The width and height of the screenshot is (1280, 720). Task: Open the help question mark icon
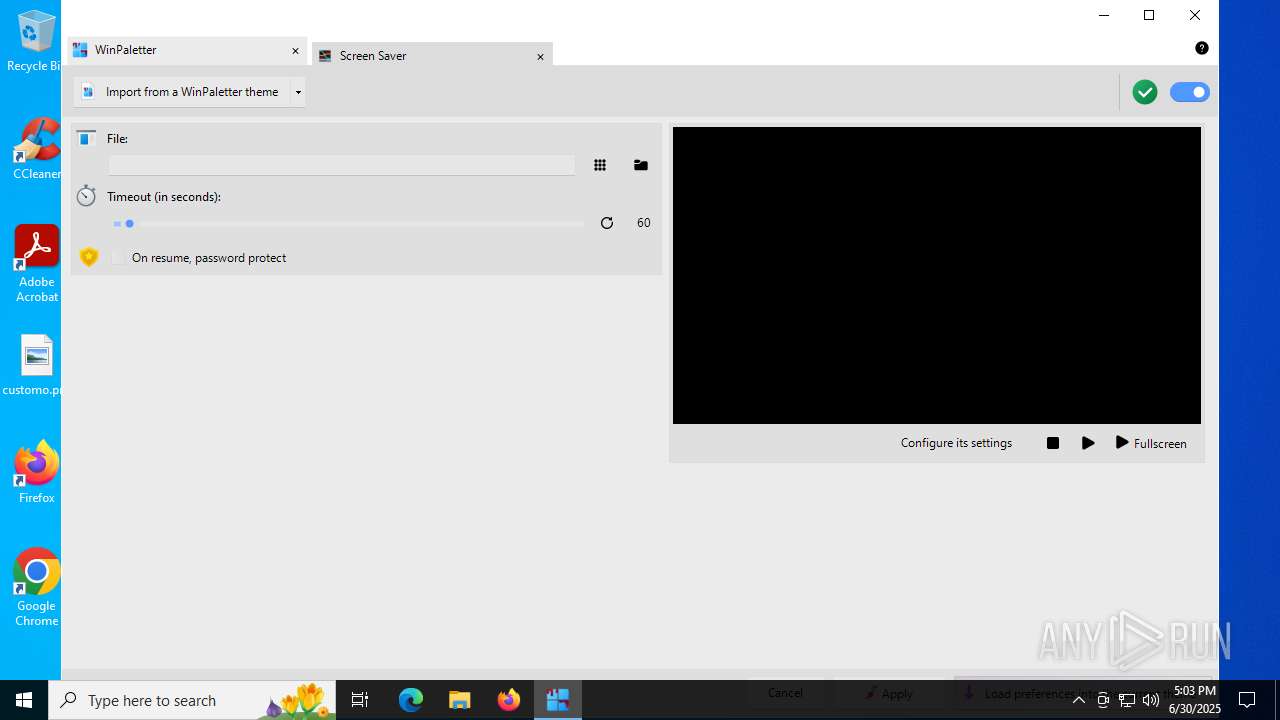[x=1202, y=48]
